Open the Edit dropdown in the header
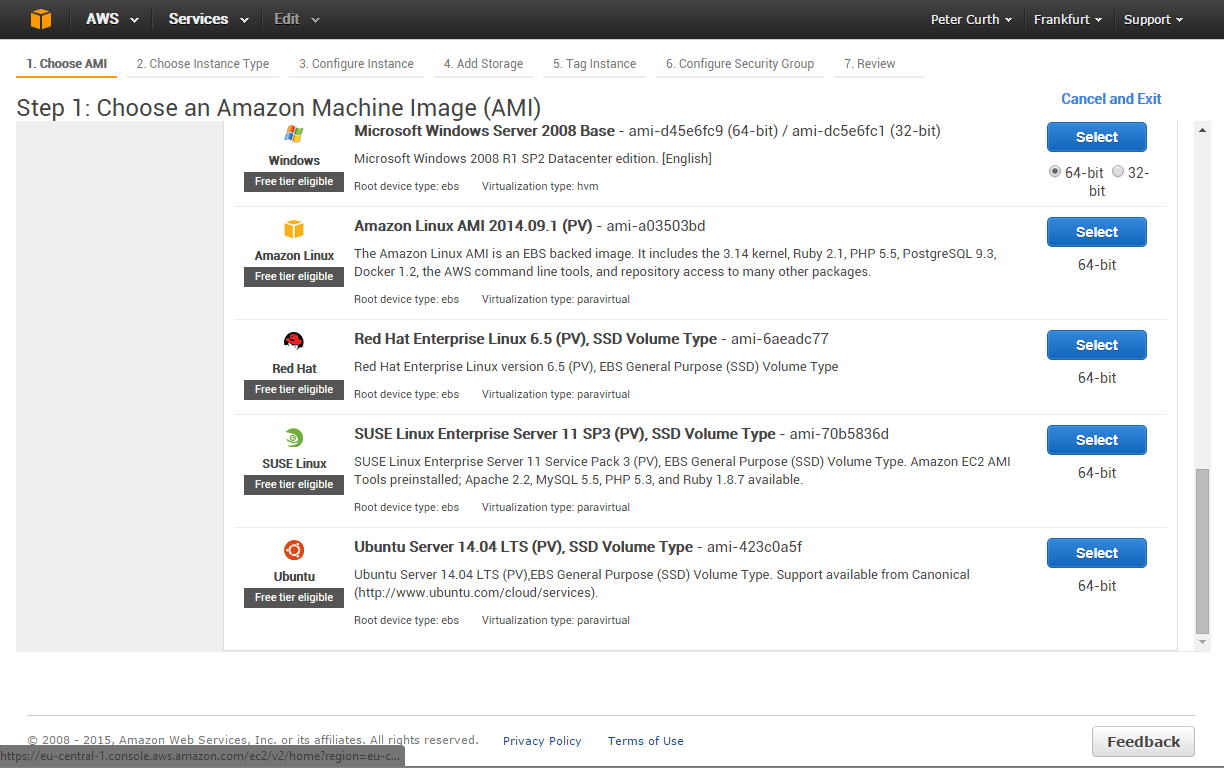1224x768 pixels. coord(297,19)
